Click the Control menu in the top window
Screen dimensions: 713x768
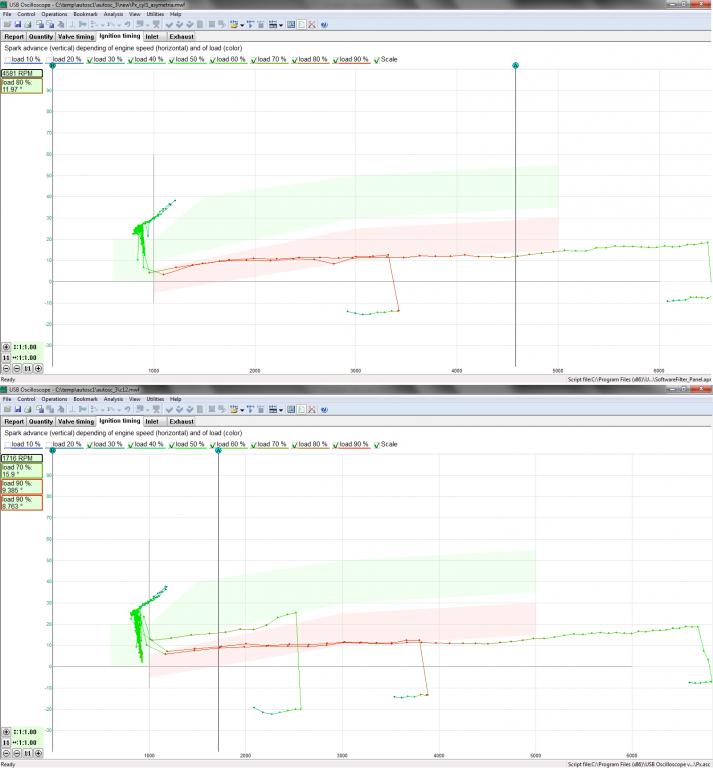(x=26, y=14)
